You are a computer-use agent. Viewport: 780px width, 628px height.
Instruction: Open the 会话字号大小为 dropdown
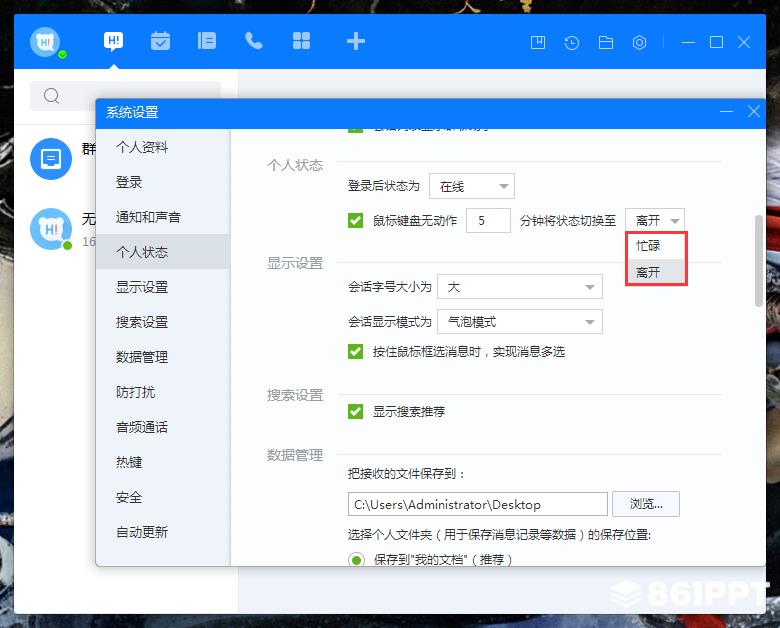520,287
